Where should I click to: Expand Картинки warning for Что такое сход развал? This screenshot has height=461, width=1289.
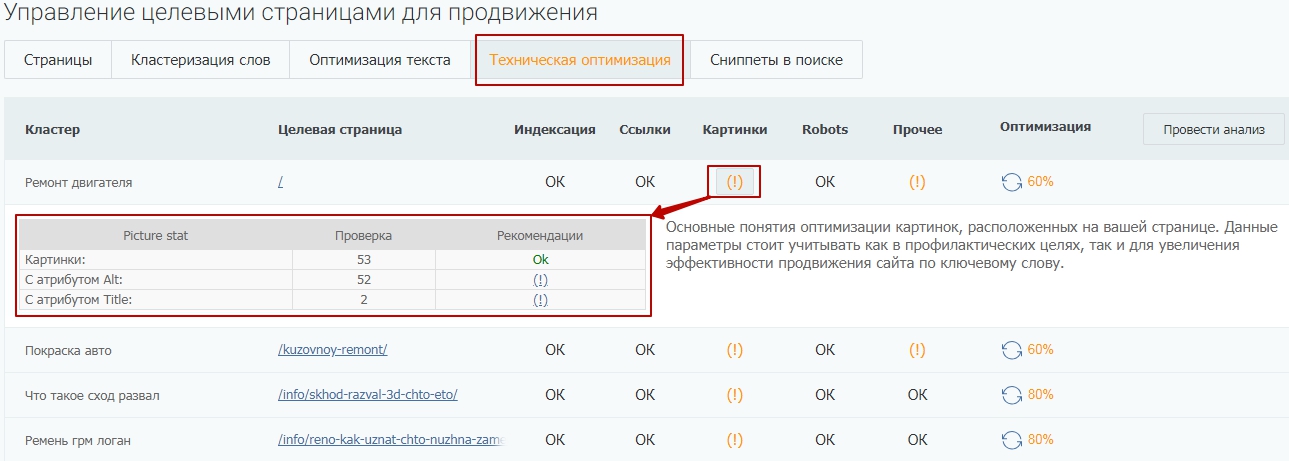(x=735, y=395)
